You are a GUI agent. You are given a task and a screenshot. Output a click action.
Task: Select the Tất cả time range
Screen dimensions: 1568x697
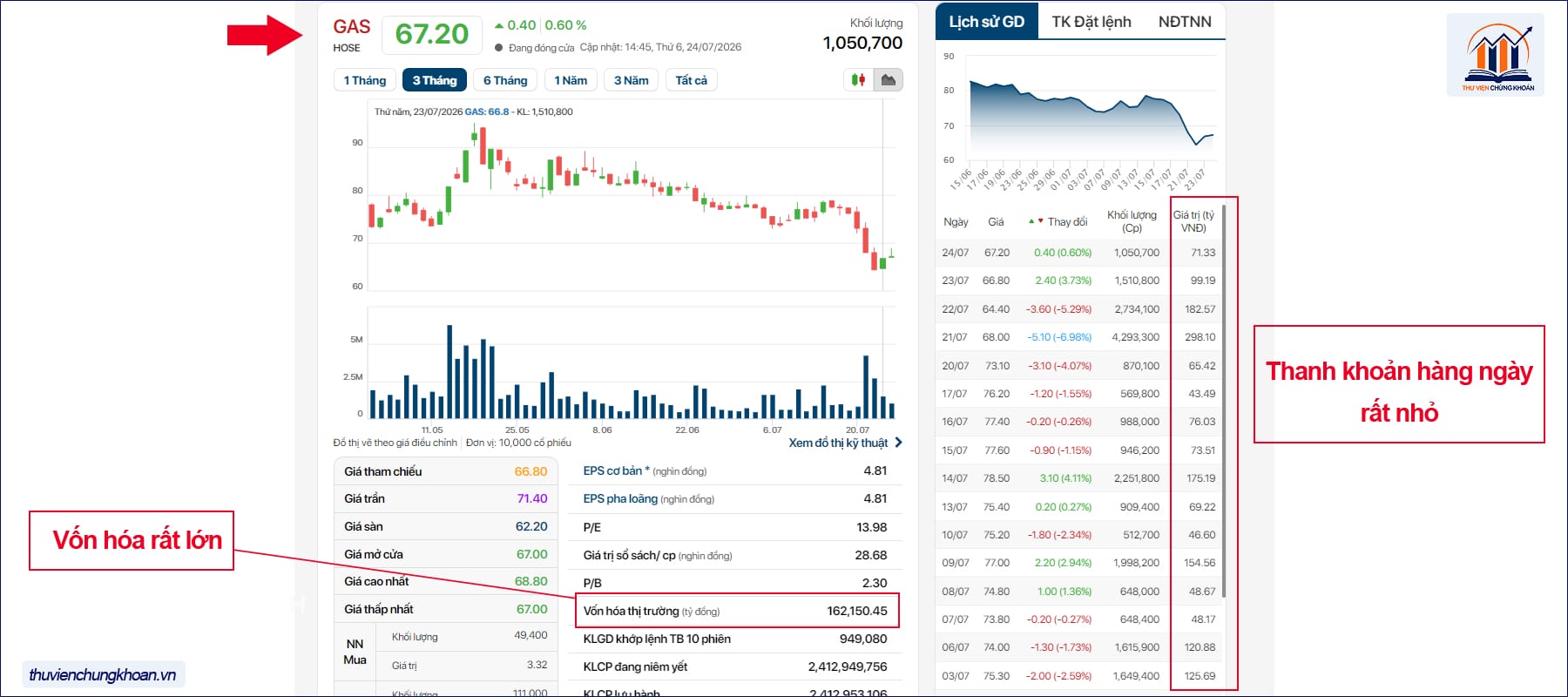692,80
